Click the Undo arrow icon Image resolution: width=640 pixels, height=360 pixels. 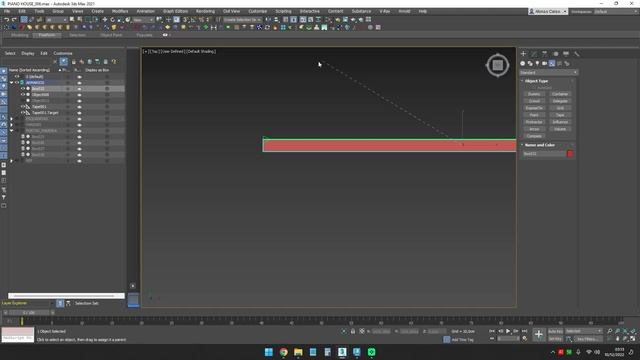[6, 19]
